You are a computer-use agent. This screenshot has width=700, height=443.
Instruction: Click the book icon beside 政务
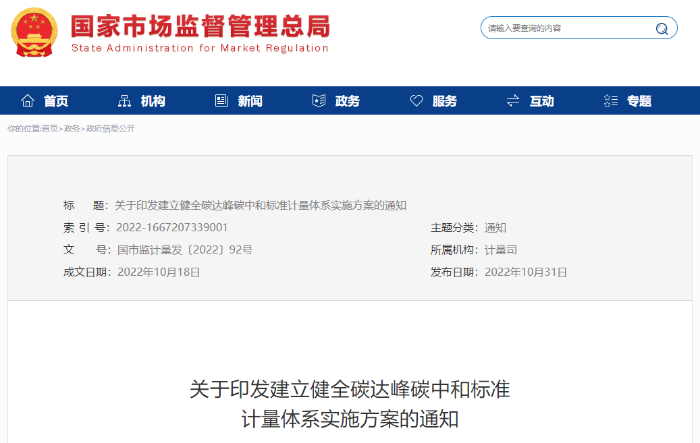319,101
